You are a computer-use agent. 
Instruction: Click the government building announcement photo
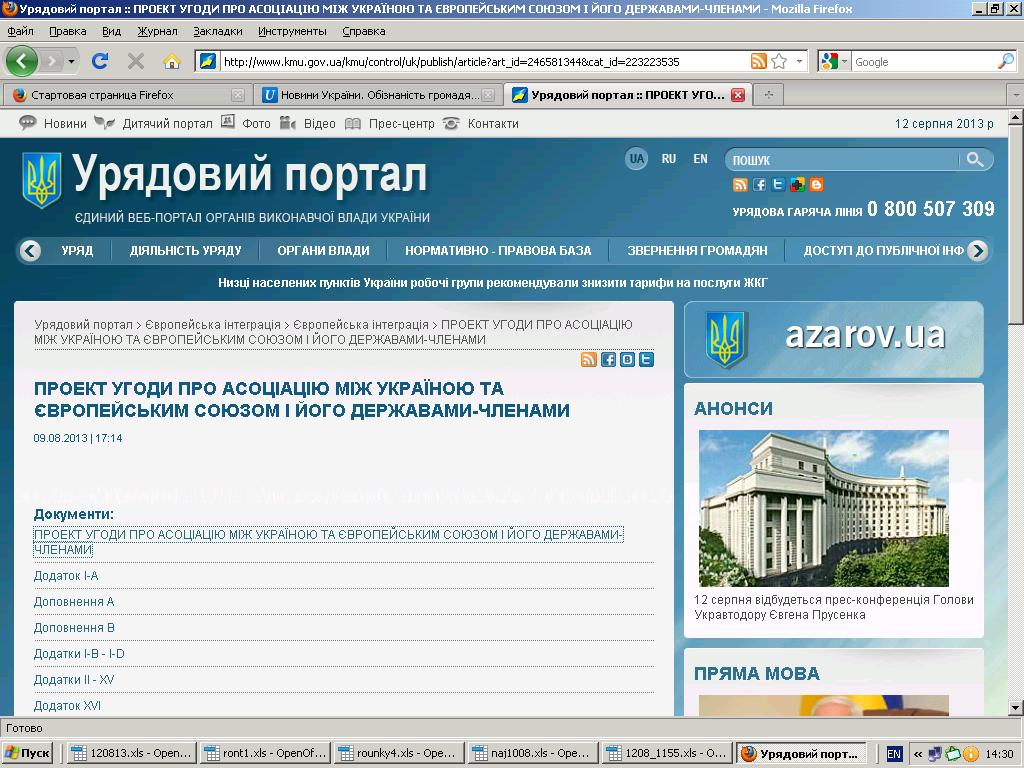pos(824,508)
